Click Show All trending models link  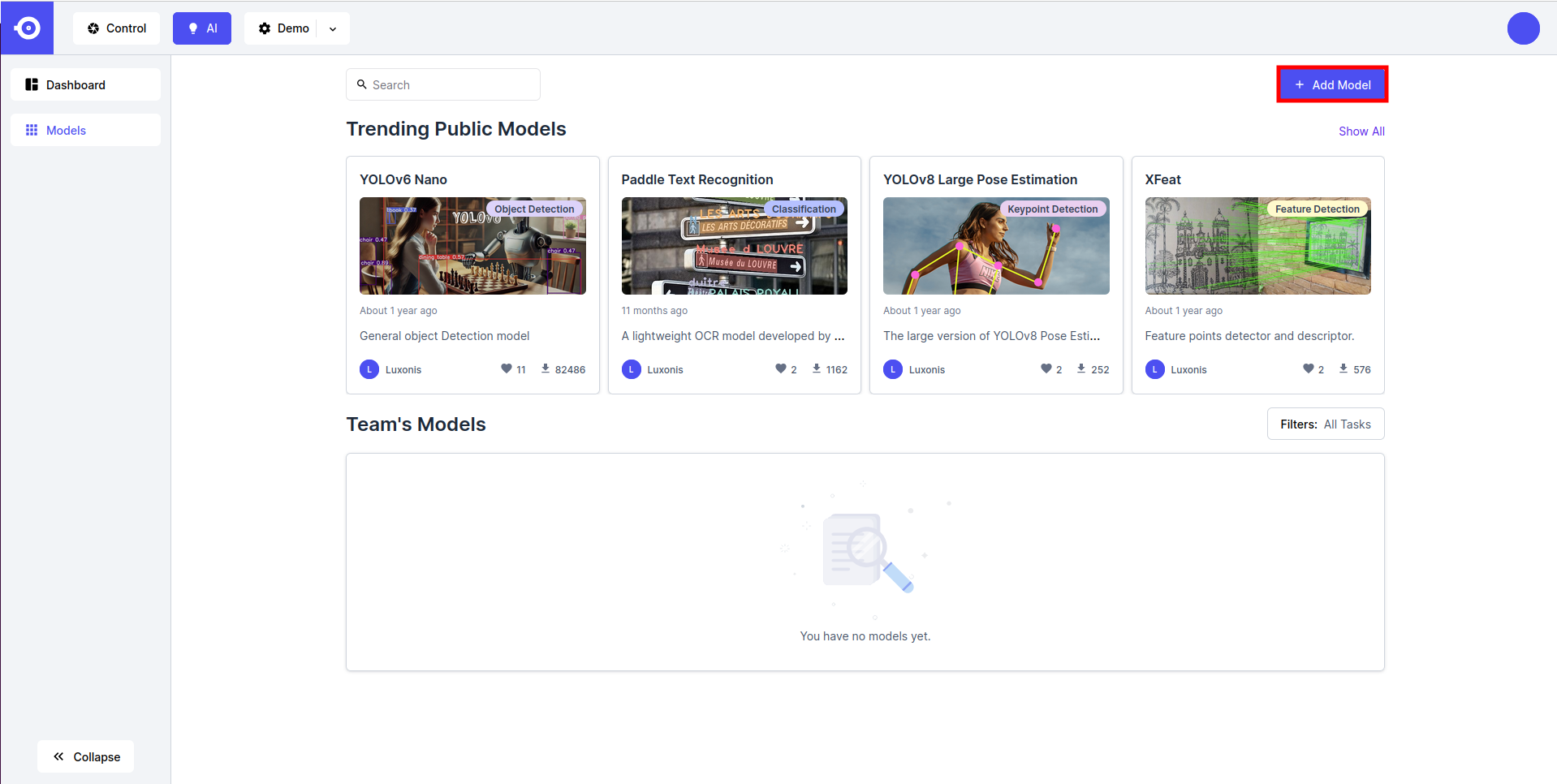[1361, 131]
